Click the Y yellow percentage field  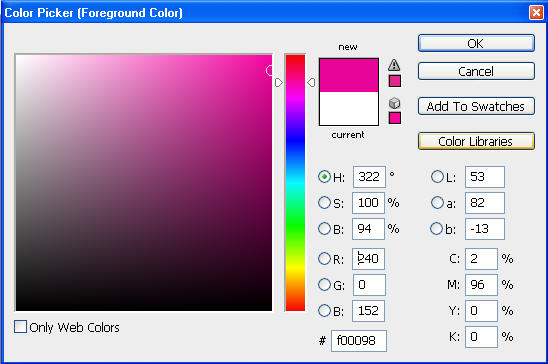coord(481,311)
